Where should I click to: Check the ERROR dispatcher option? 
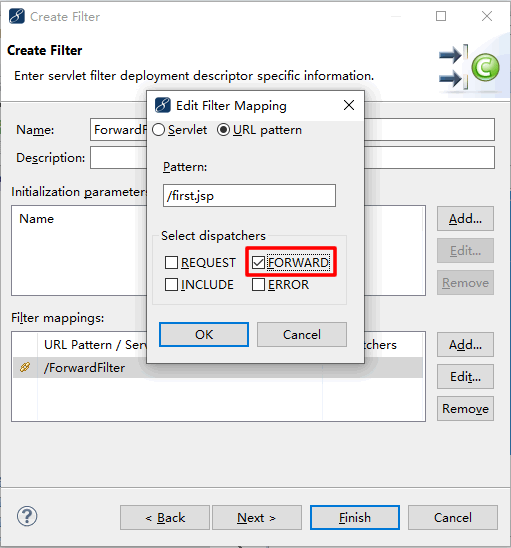[x=258, y=284]
